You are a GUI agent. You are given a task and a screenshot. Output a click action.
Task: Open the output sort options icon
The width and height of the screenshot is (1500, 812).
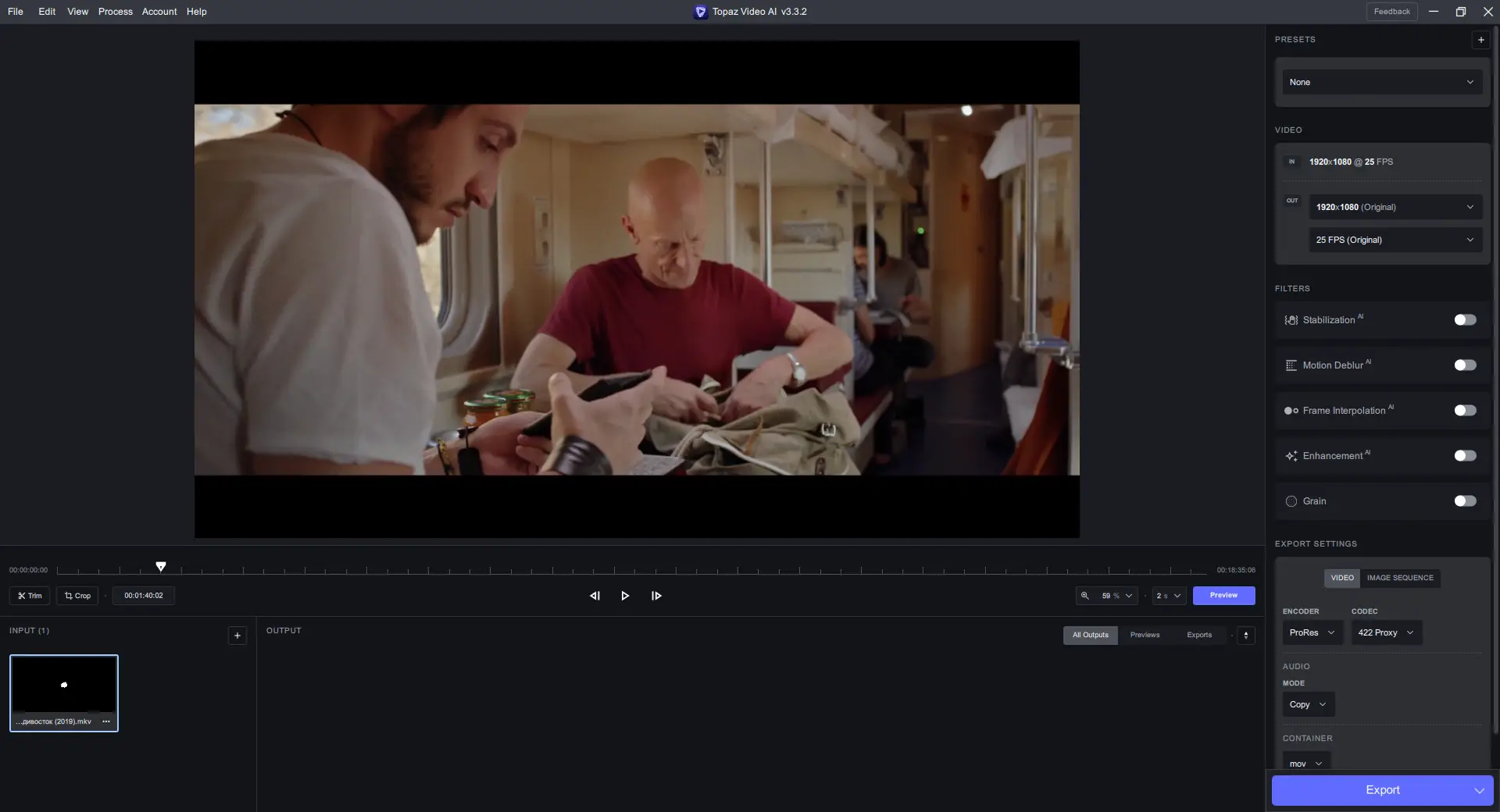pos(1246,636)
